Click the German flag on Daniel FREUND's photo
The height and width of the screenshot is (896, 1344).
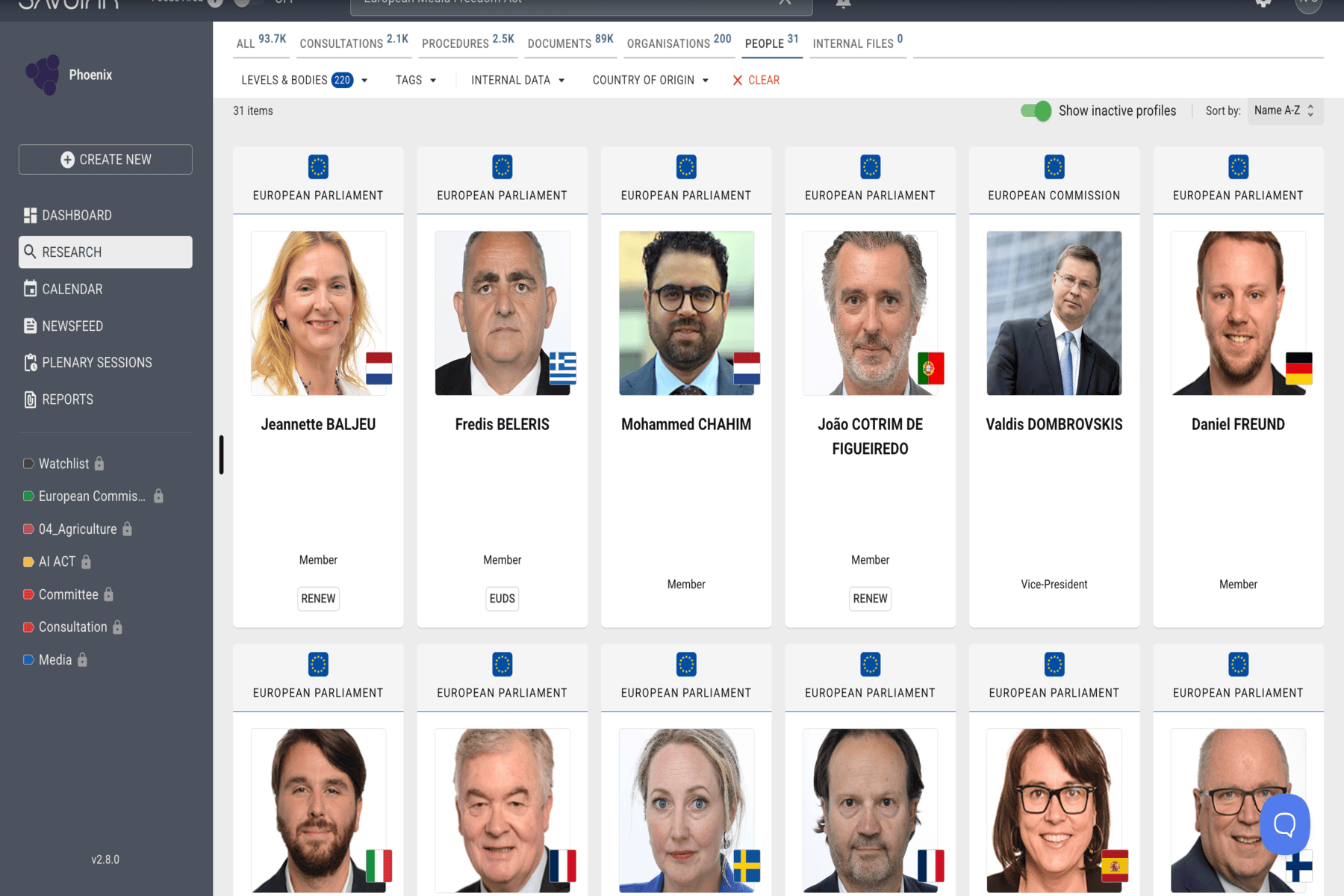click(1299, 368)
